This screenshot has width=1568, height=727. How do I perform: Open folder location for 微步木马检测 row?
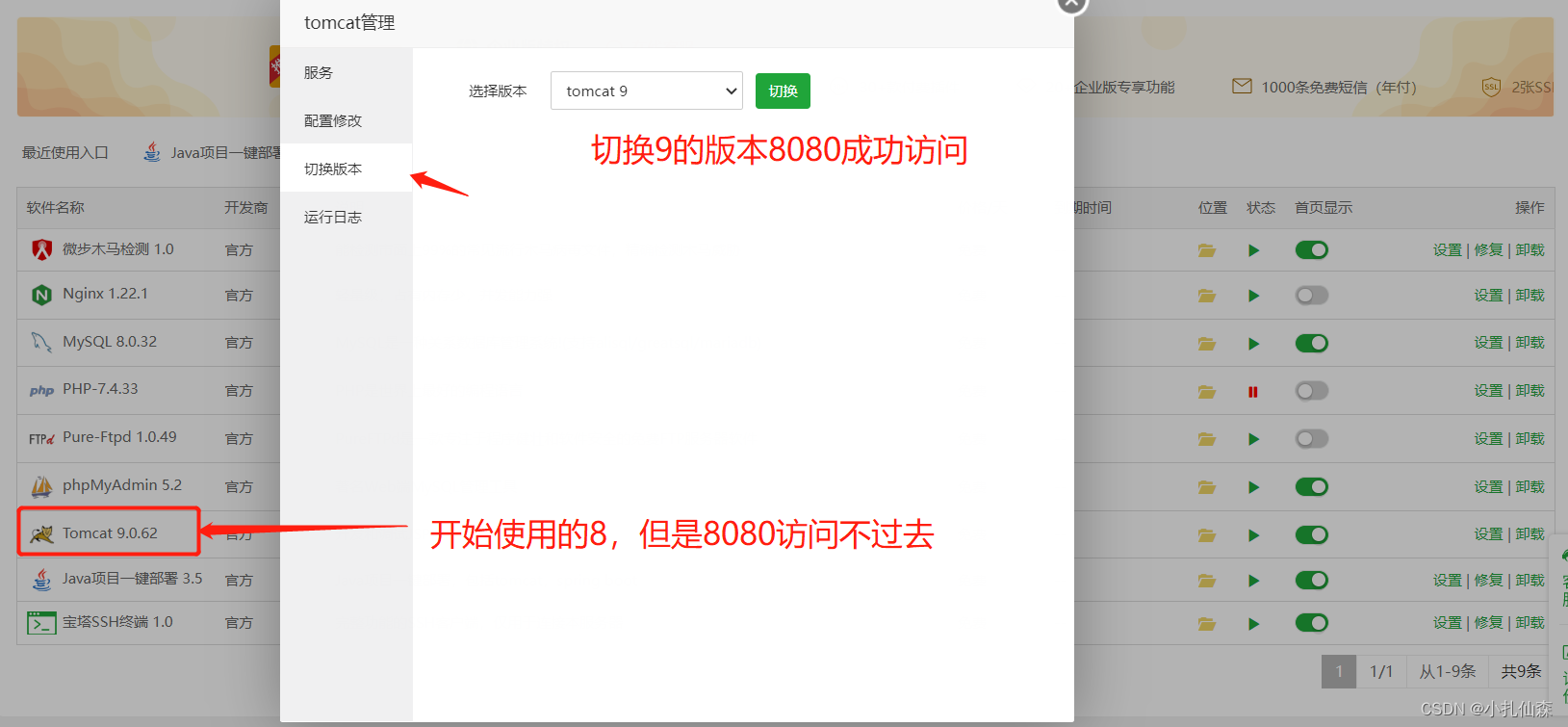(x=1206, y=250)
